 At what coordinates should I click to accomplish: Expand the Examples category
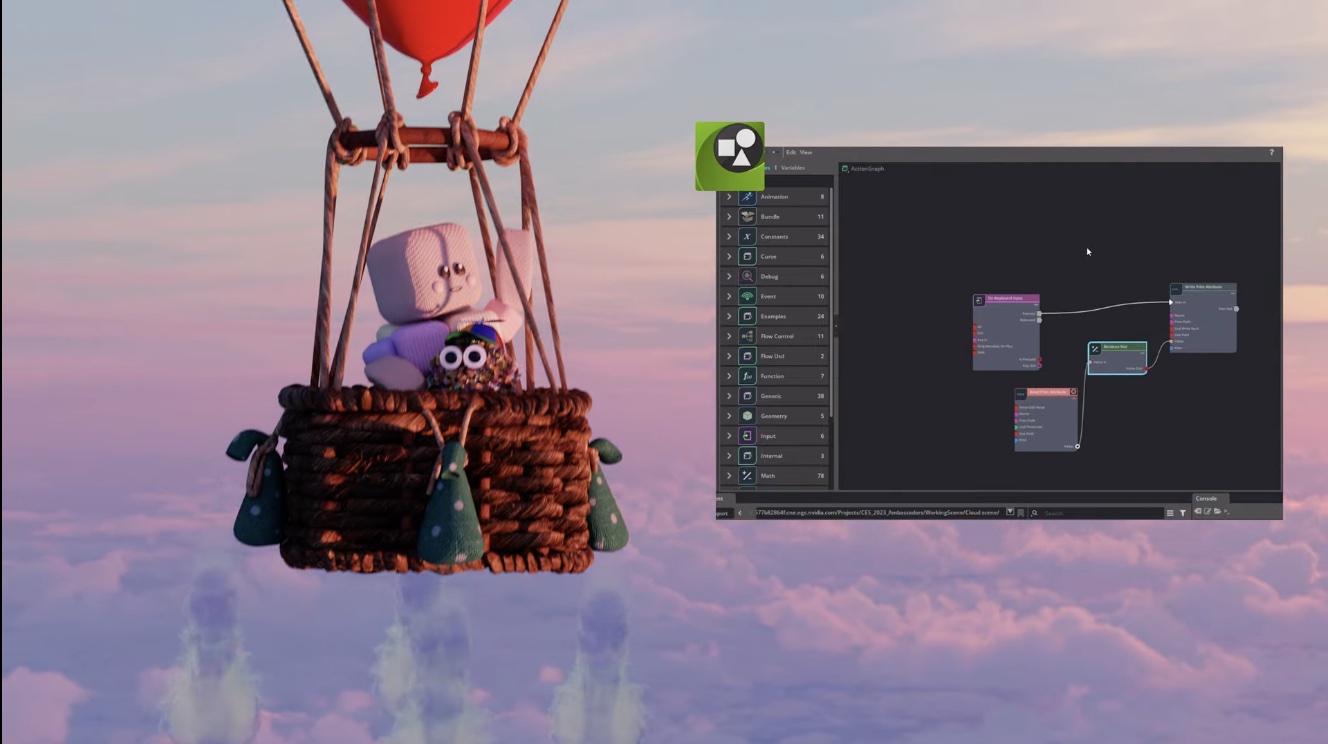(x=727, y=316)
